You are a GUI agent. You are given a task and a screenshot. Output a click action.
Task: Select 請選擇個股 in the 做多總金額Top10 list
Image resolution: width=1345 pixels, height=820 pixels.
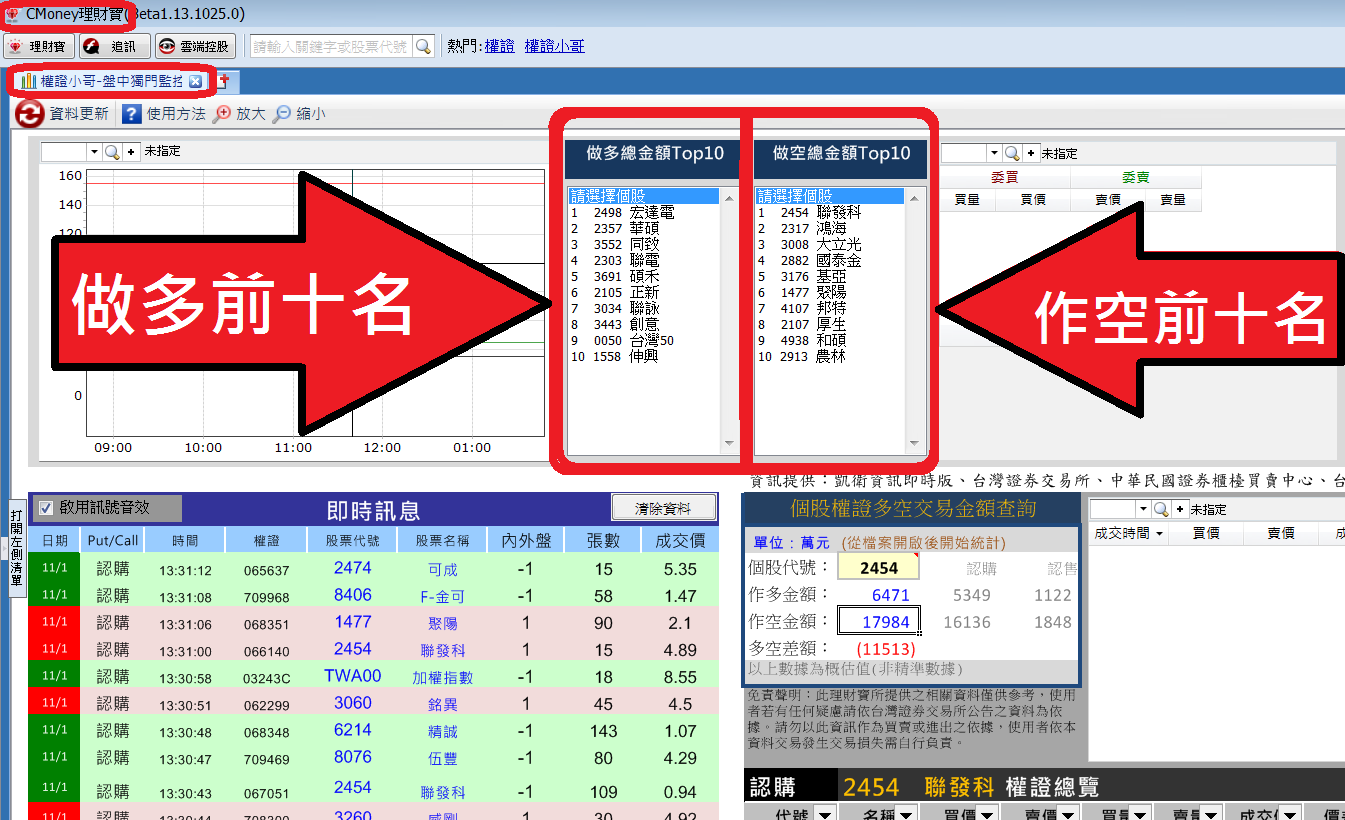pos(640,194)
